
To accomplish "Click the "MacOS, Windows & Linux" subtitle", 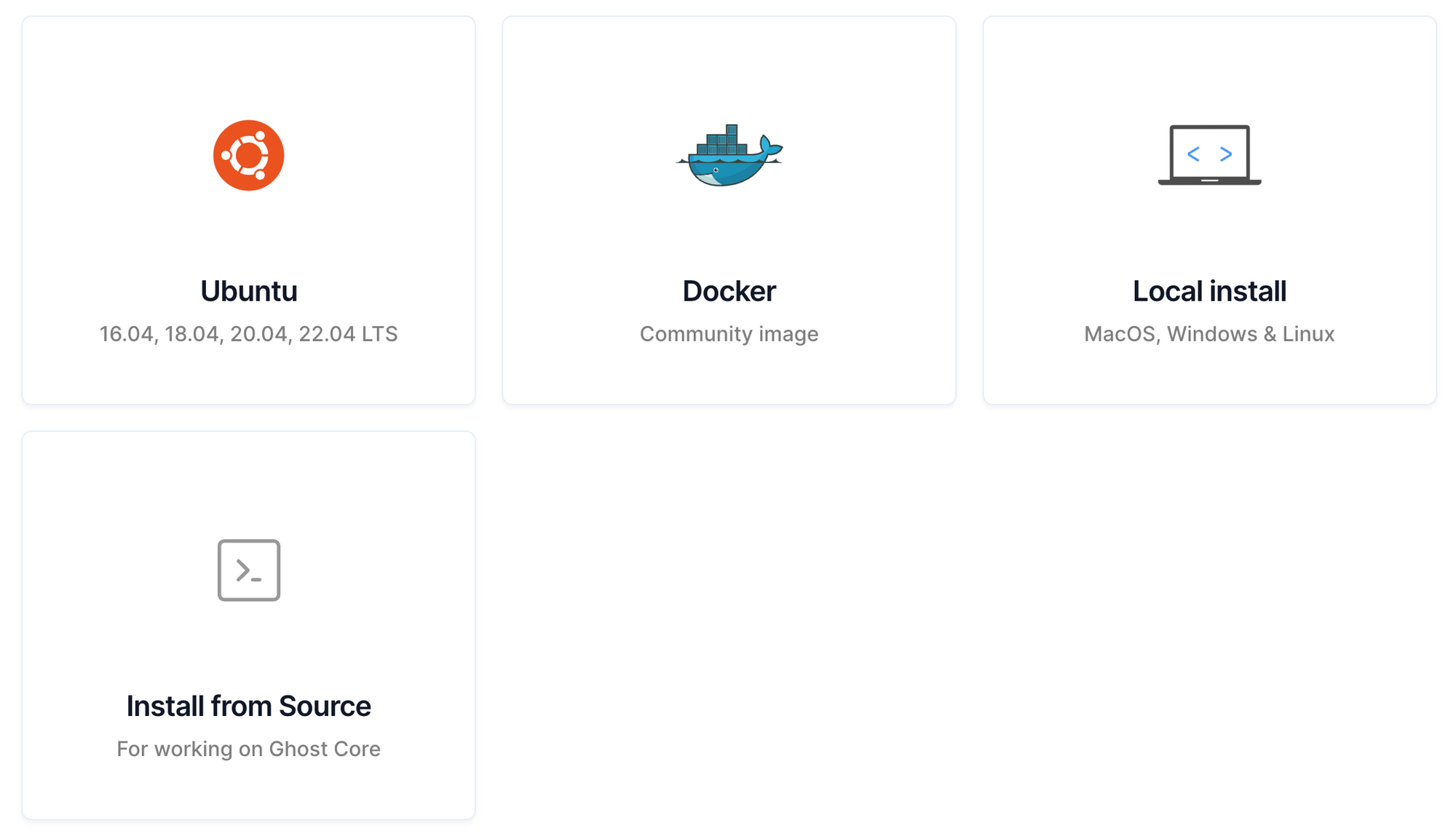I will point(1209,334).
